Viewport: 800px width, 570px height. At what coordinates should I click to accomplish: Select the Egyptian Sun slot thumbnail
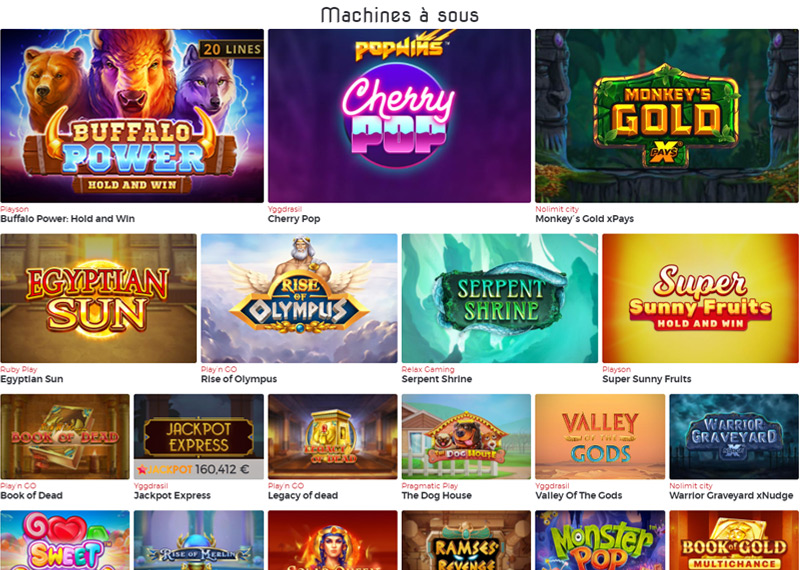pos(98,299)
